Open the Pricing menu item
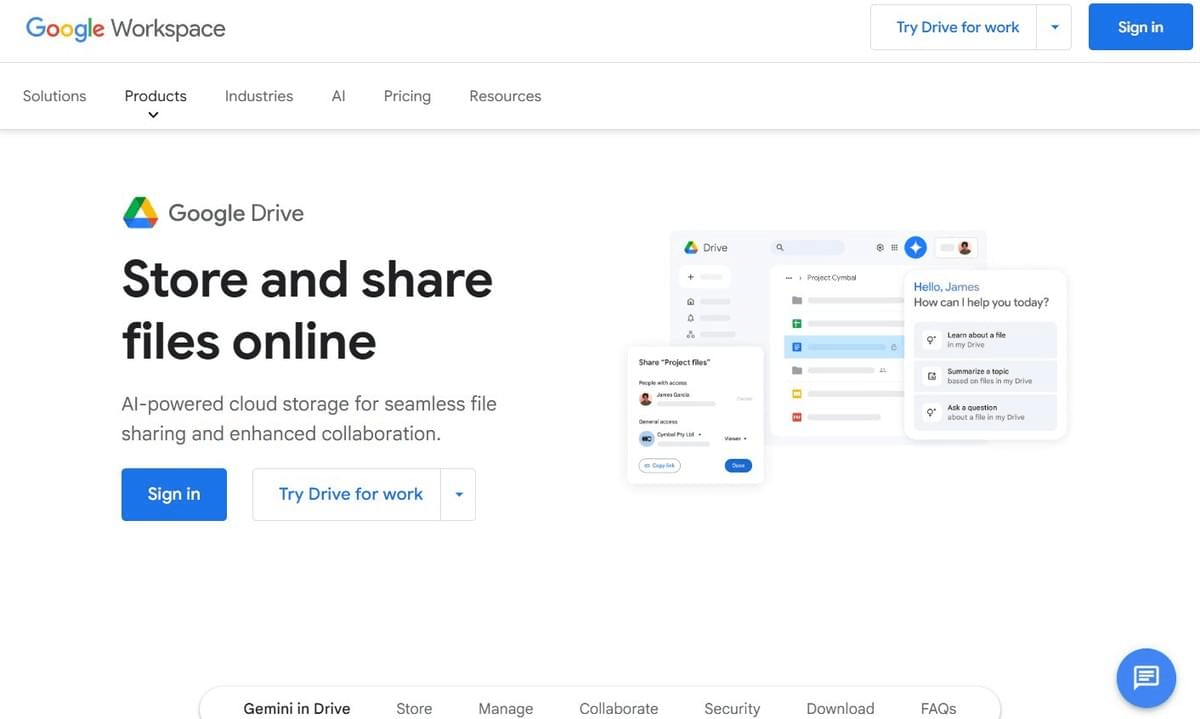The width and height of the screenshot is (1200, 719). pyautogui.click(x=407, y=95)
